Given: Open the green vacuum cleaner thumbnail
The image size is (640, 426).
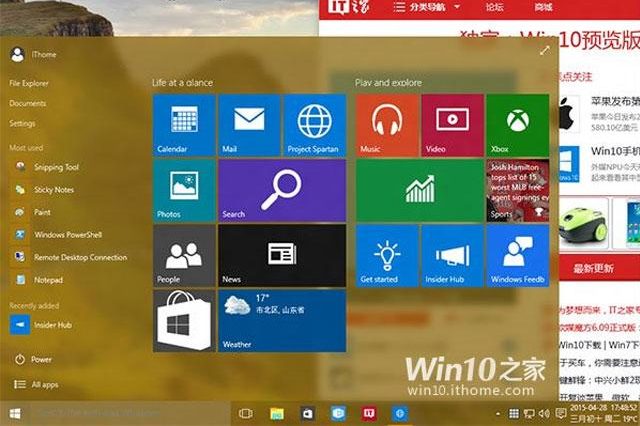Looking at the screenshot, I should (583, 223).
